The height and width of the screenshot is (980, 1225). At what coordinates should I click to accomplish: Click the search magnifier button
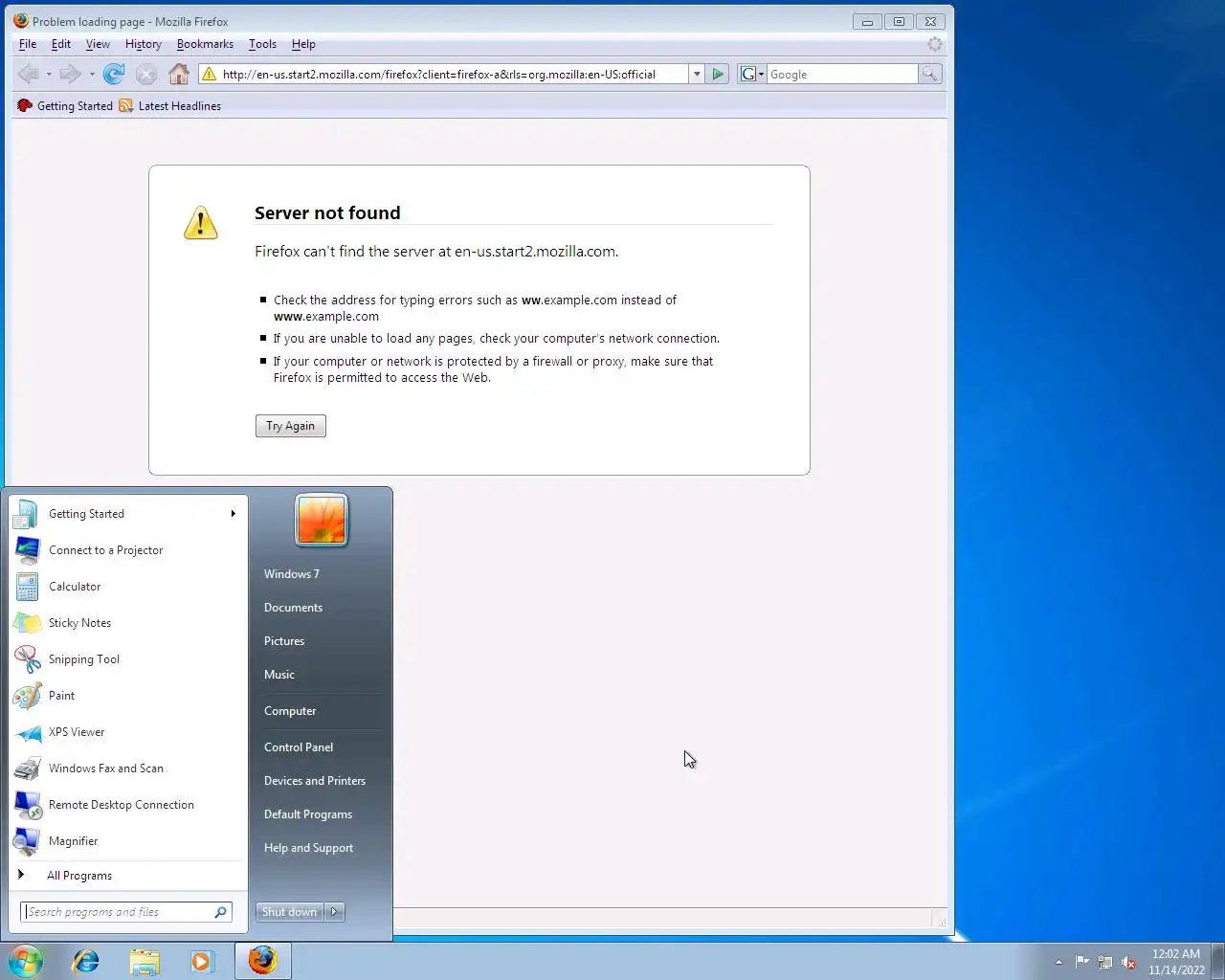coord(929,74)
